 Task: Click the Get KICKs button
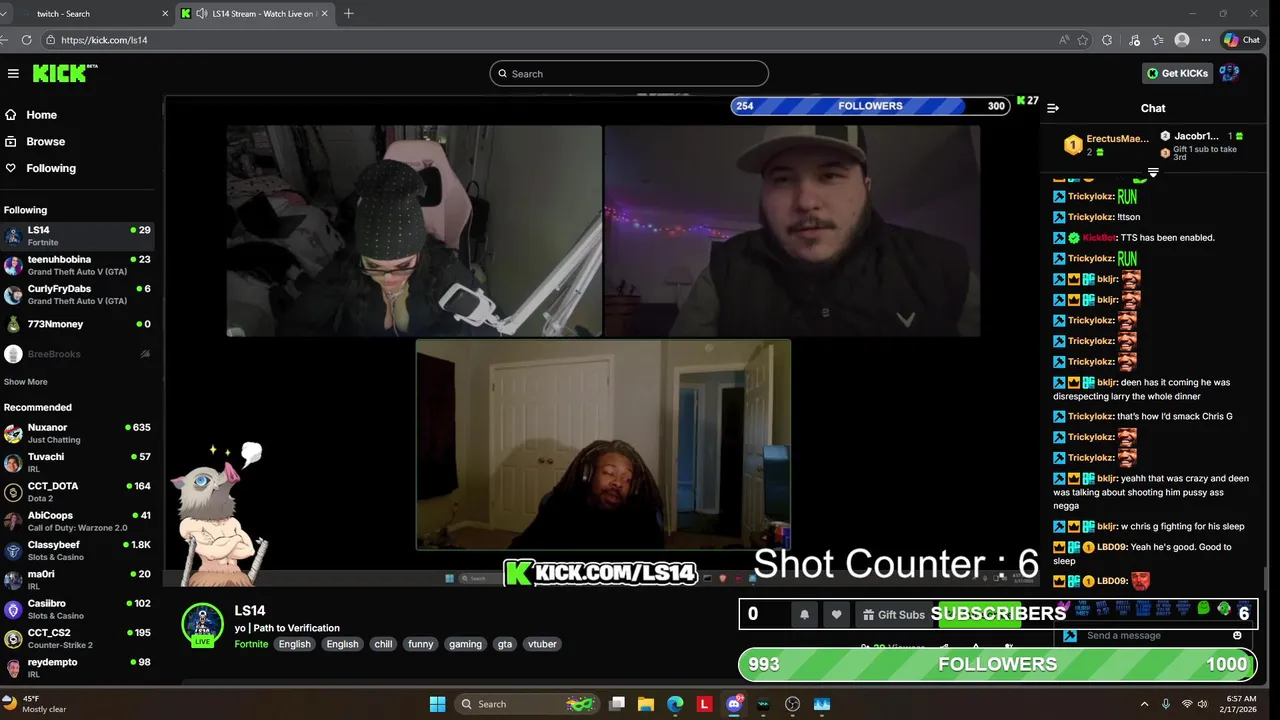(x=1178, y=73)
